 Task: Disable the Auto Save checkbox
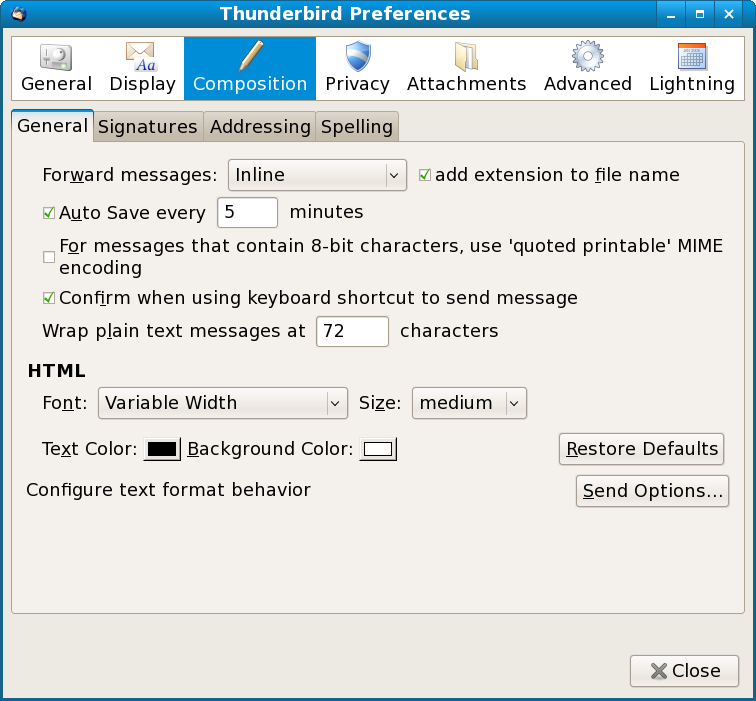pos(49,213)
